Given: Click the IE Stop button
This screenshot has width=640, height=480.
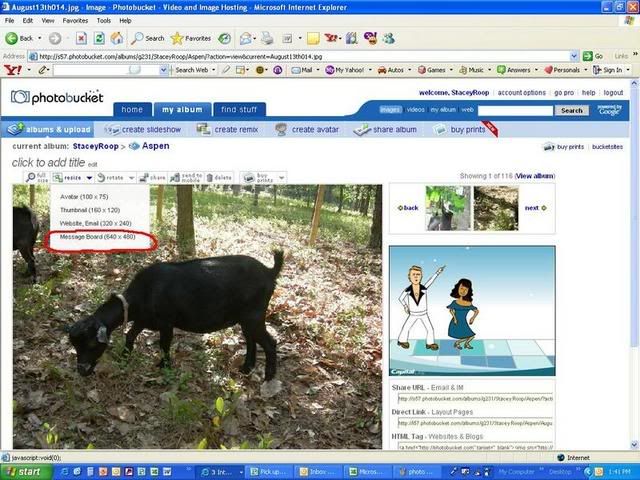Looking at the screenshot, I should [x=81, y=38].
